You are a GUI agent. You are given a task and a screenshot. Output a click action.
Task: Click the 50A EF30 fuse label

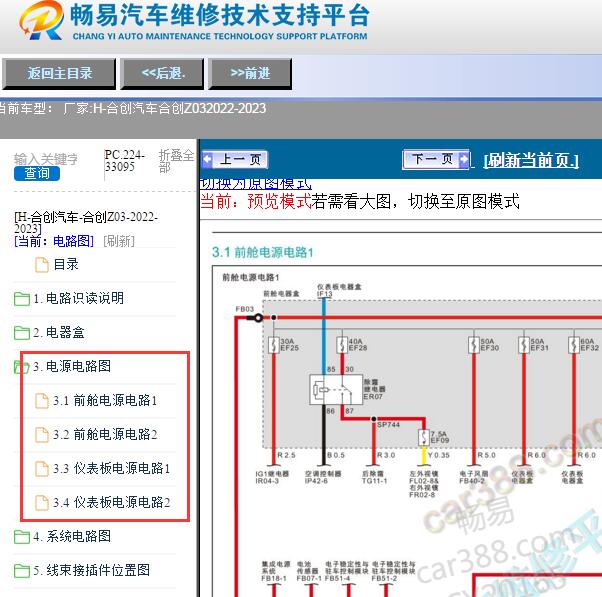coord(490,344)
